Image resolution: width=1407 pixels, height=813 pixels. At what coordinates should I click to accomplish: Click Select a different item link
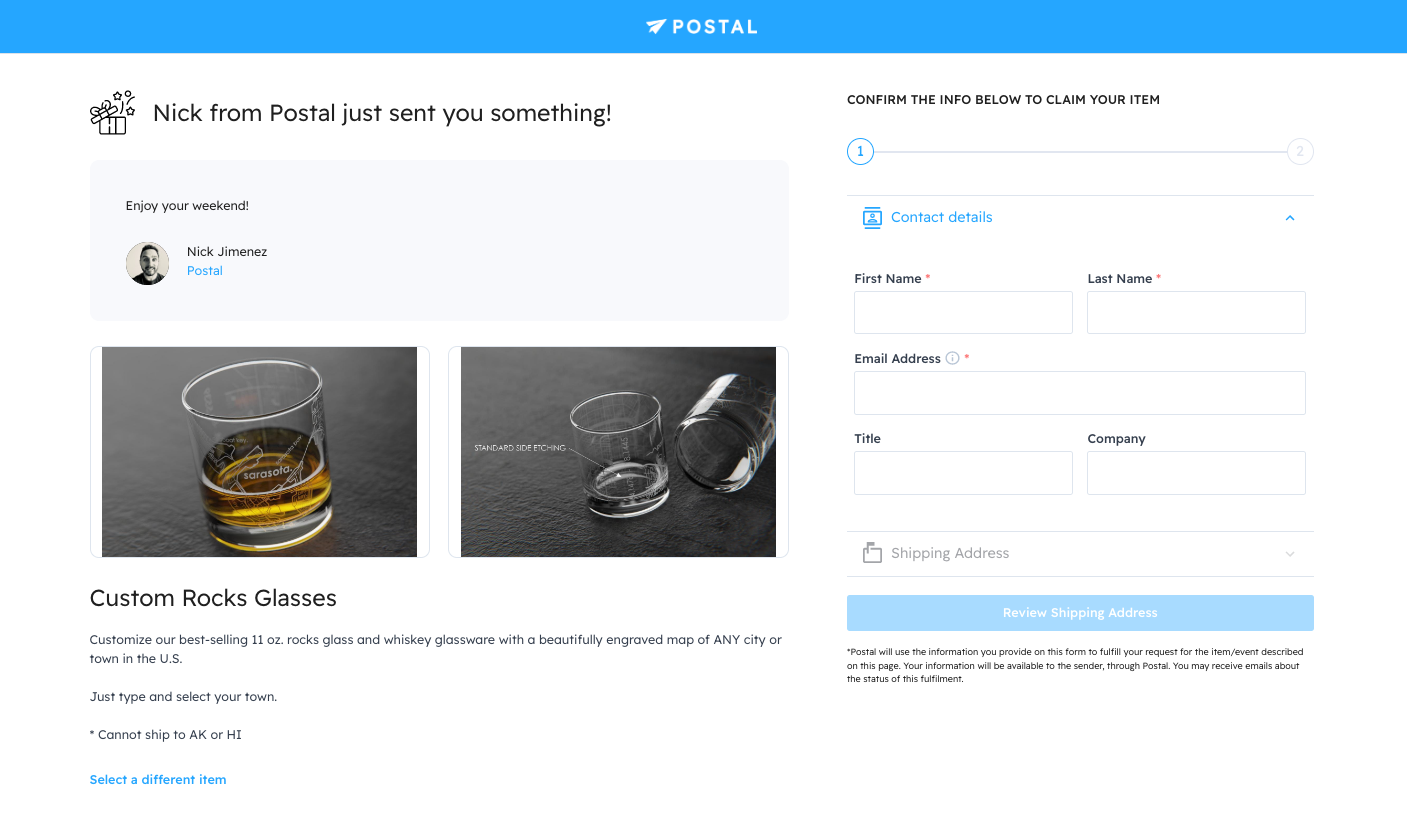click(x=158, y=780)
